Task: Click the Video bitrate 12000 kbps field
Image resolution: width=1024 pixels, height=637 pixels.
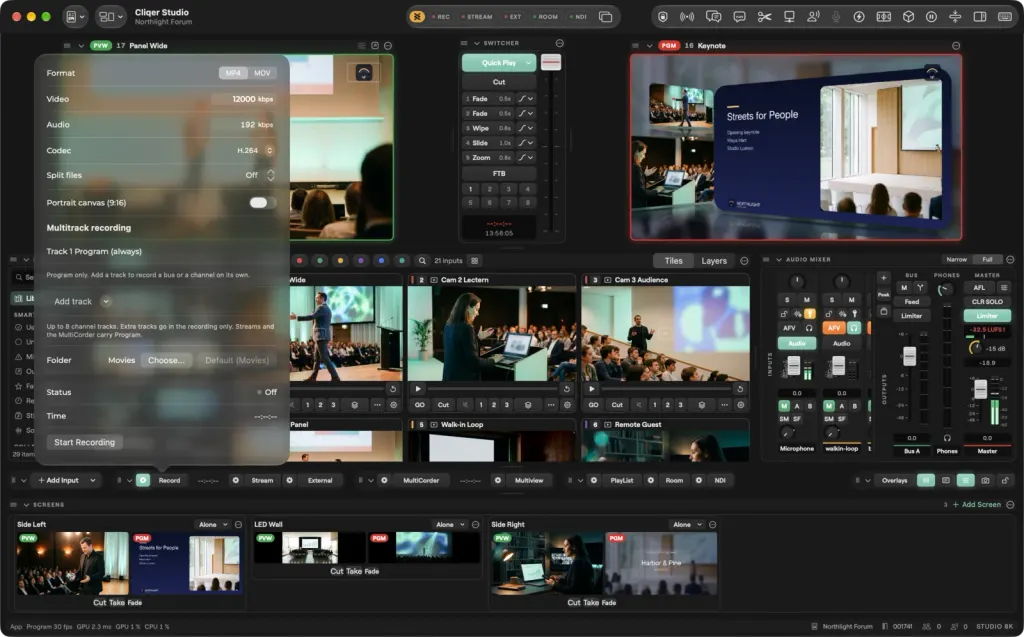Action: [x=243, y=99]
